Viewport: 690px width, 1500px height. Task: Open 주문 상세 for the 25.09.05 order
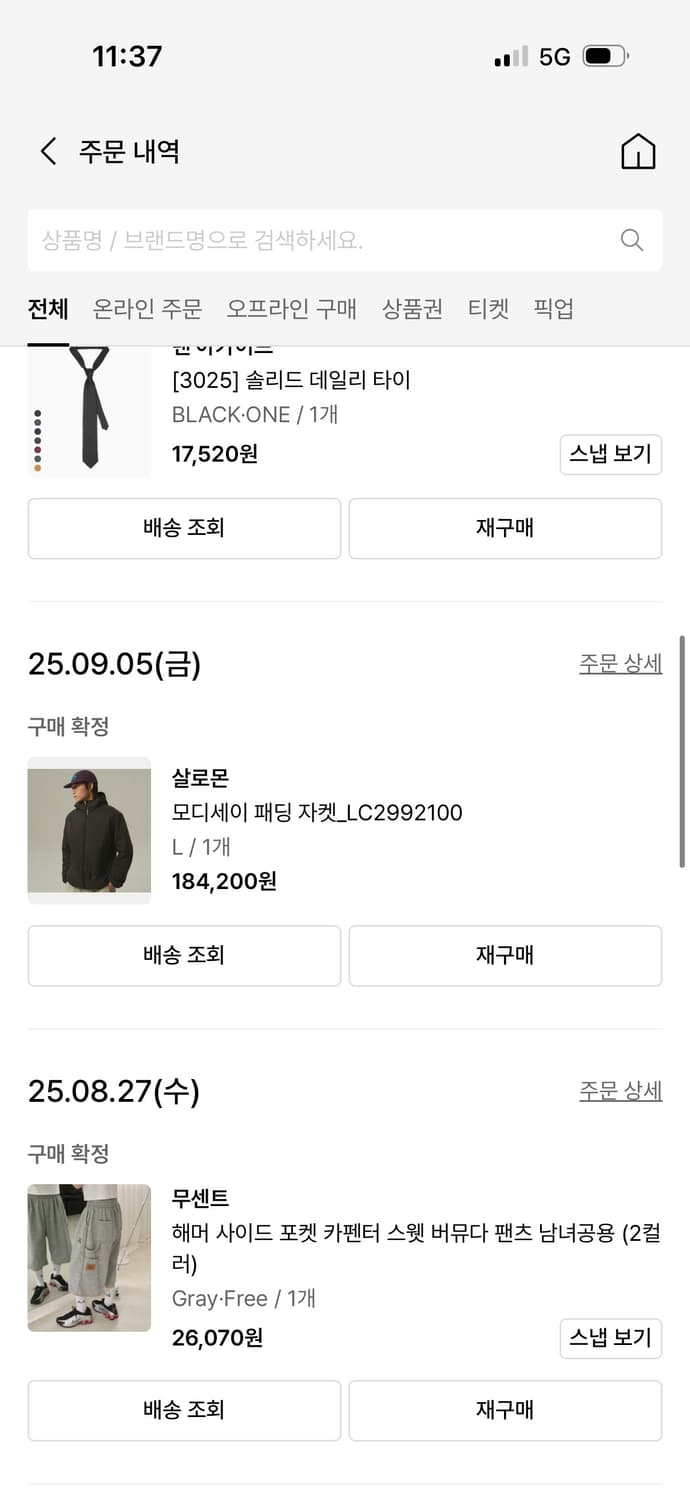tap(620, 663)
